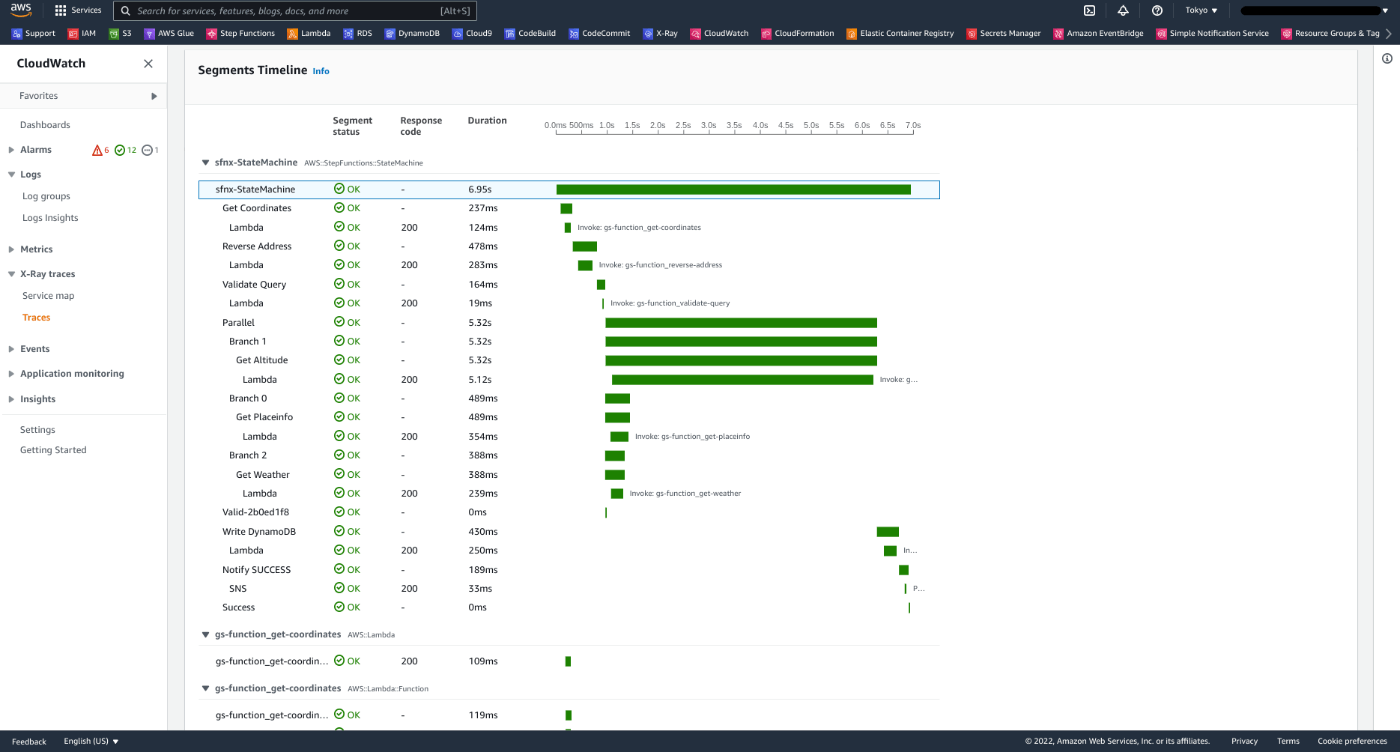Screen dimensions: 1400x752
Task: Open the CodeCommit bookmark shortcut
Action: point(600,33)
